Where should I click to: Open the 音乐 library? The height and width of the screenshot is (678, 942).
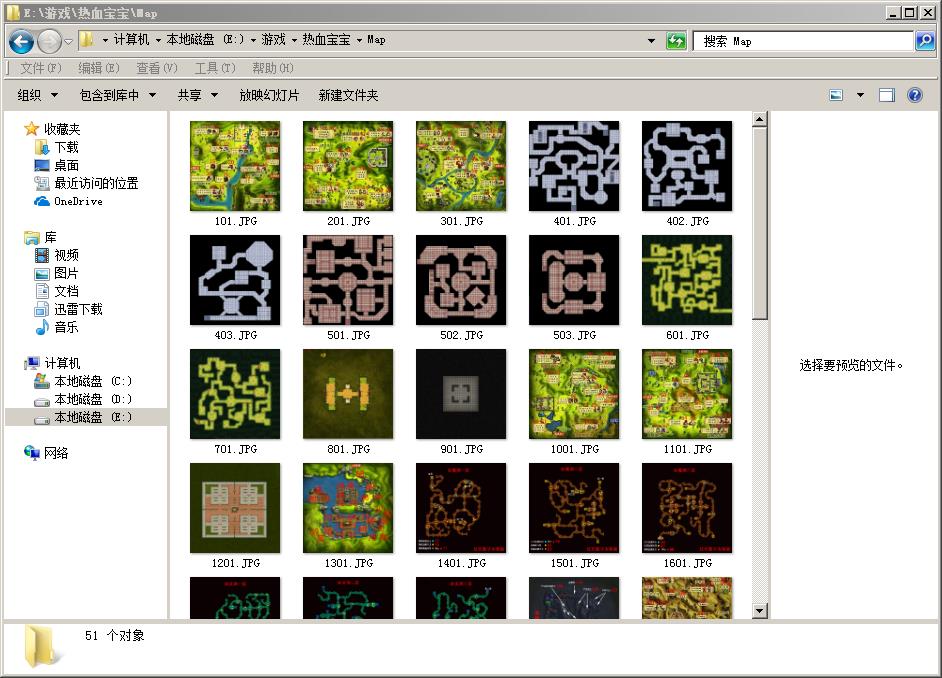coord(66,327)
